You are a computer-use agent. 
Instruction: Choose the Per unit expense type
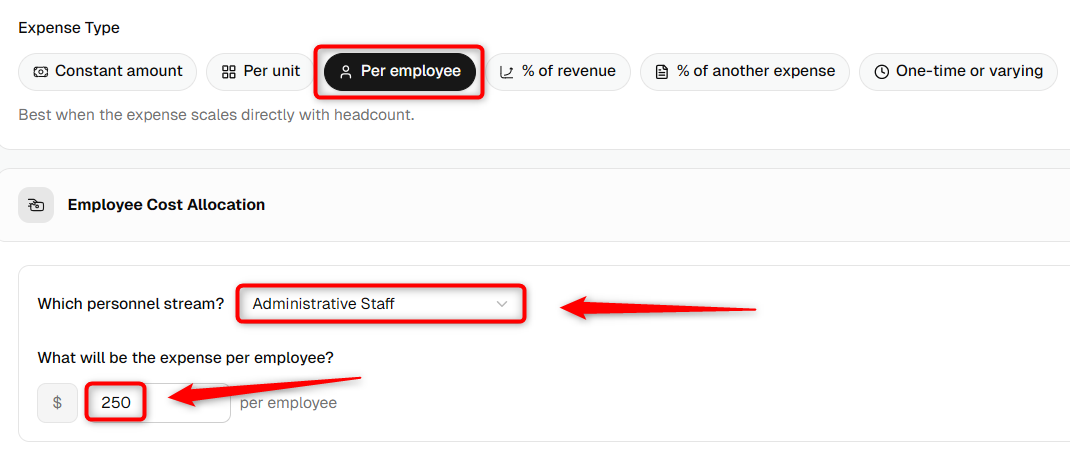coord(261,72)
